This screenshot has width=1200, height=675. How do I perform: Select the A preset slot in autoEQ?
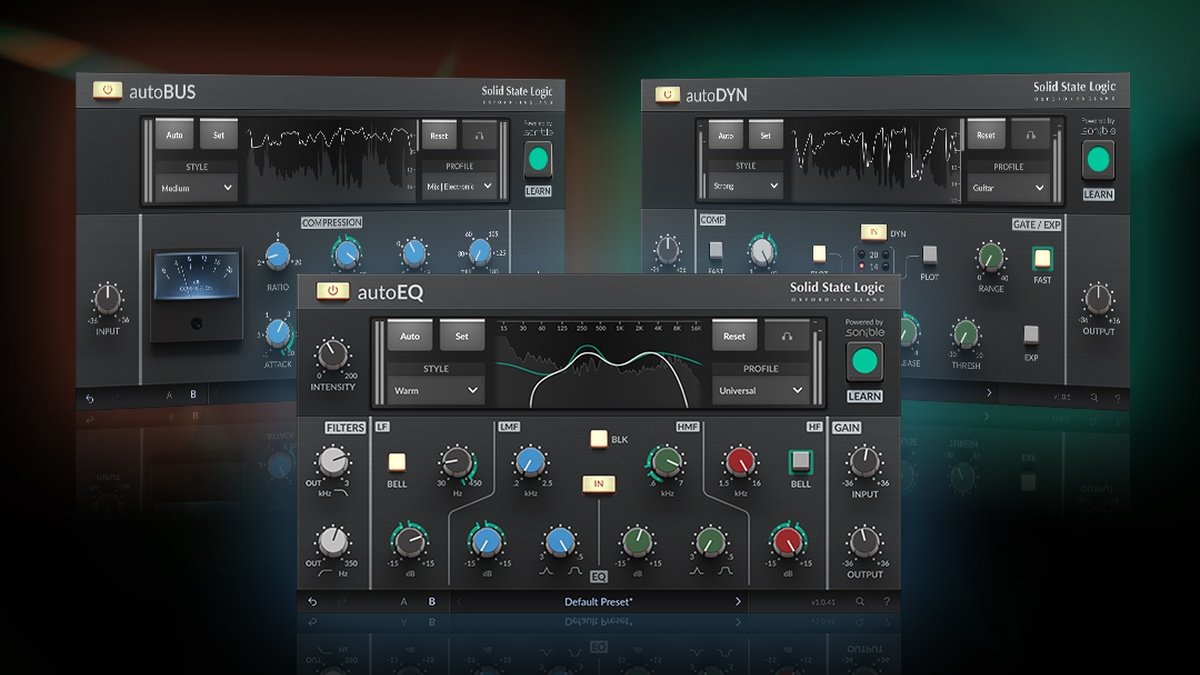coord(404,602)
